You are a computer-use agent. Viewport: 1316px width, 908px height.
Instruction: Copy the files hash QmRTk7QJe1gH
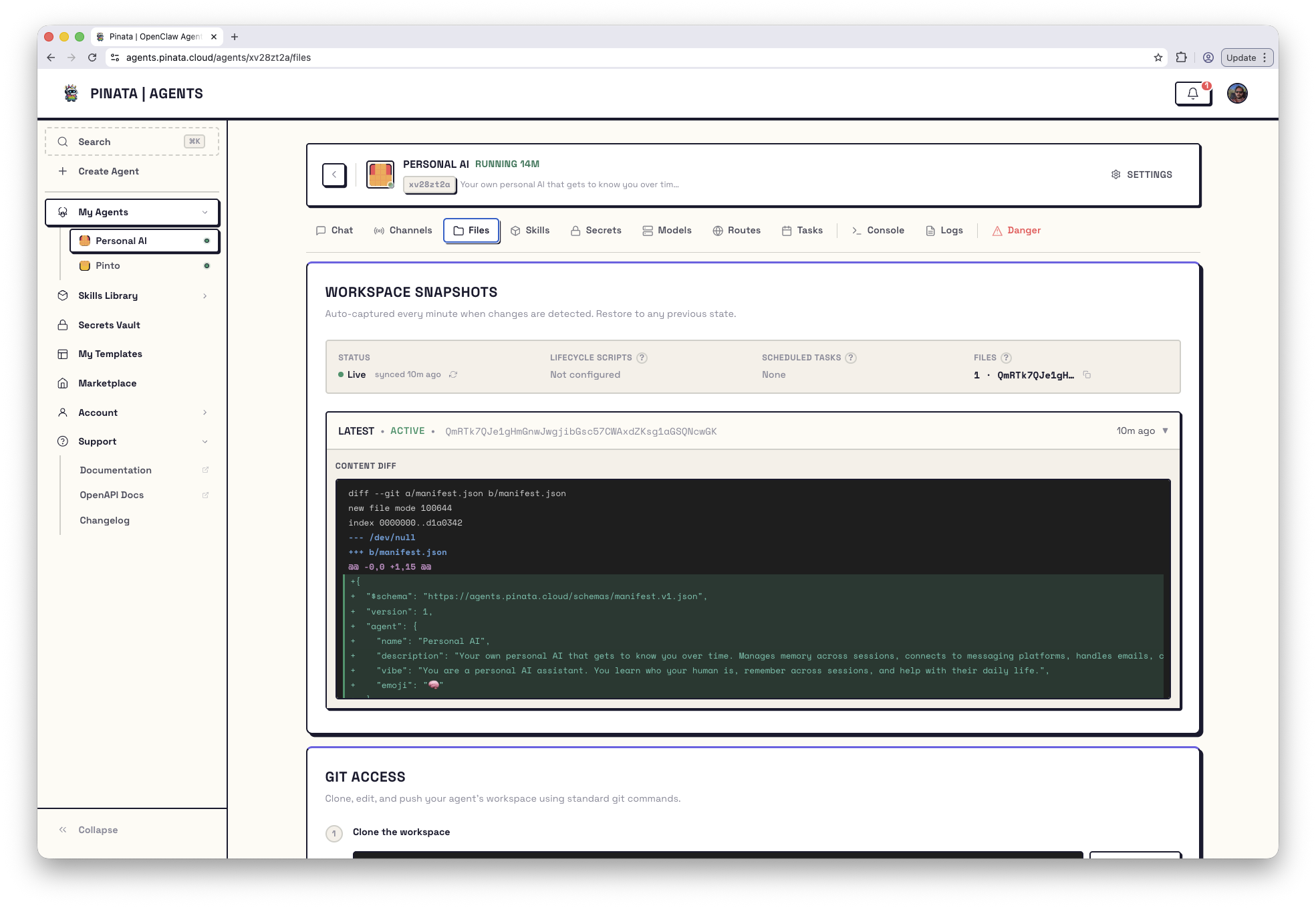(1087, 375)
